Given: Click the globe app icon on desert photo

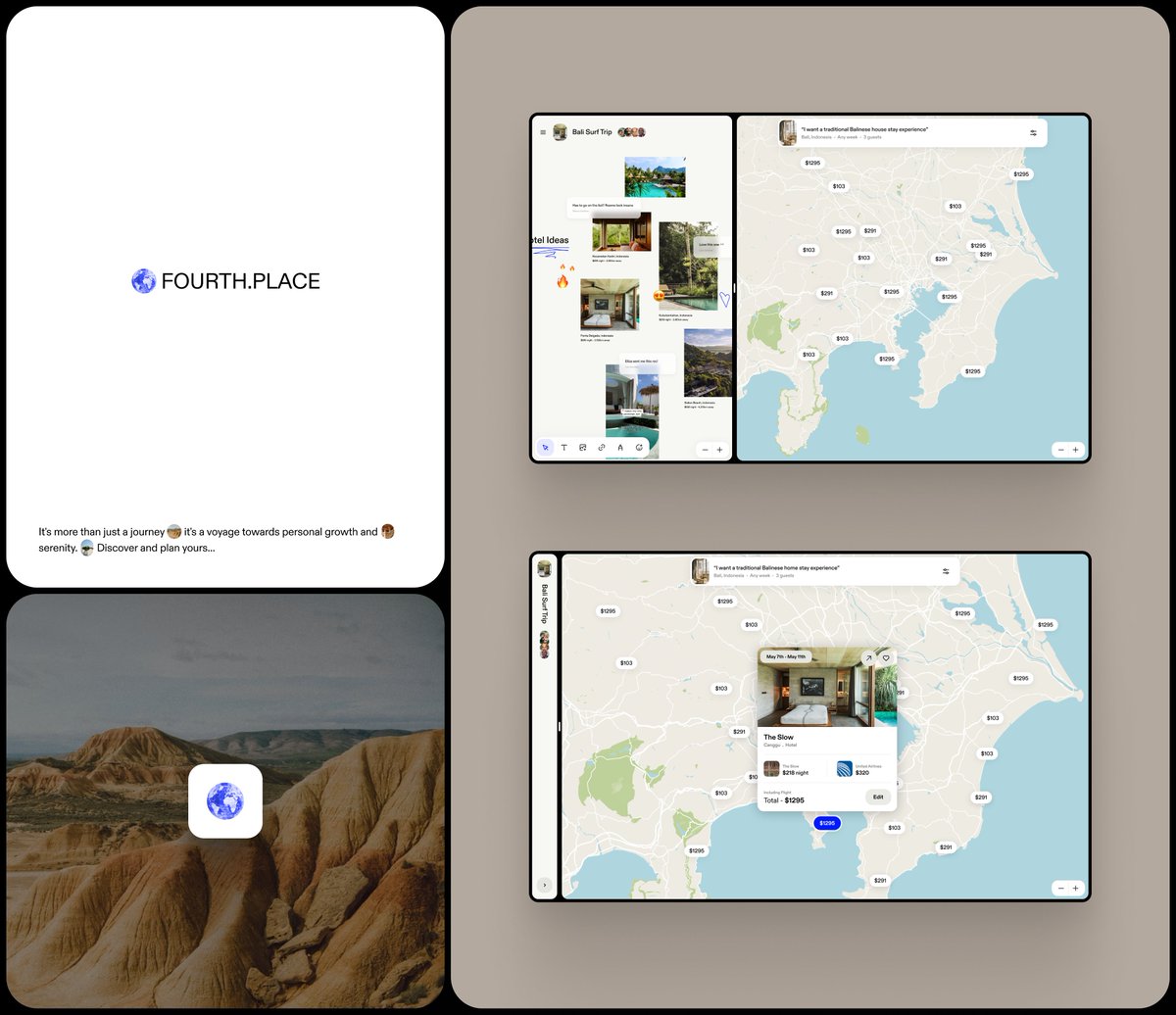Looking at the screenshot, I should [225, 801].
